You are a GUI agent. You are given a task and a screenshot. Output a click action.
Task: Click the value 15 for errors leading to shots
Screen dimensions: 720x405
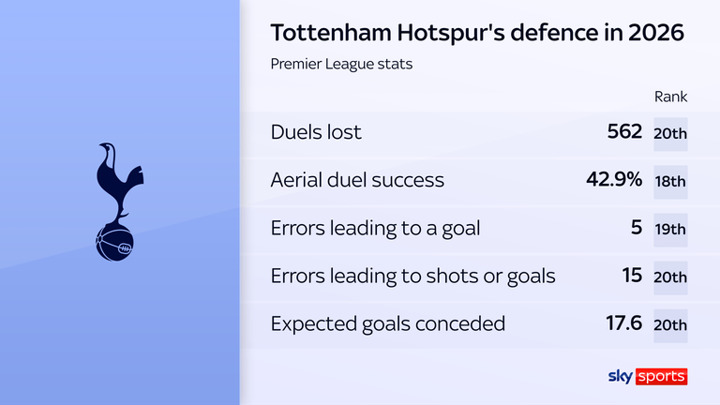(x=631, y=276)
